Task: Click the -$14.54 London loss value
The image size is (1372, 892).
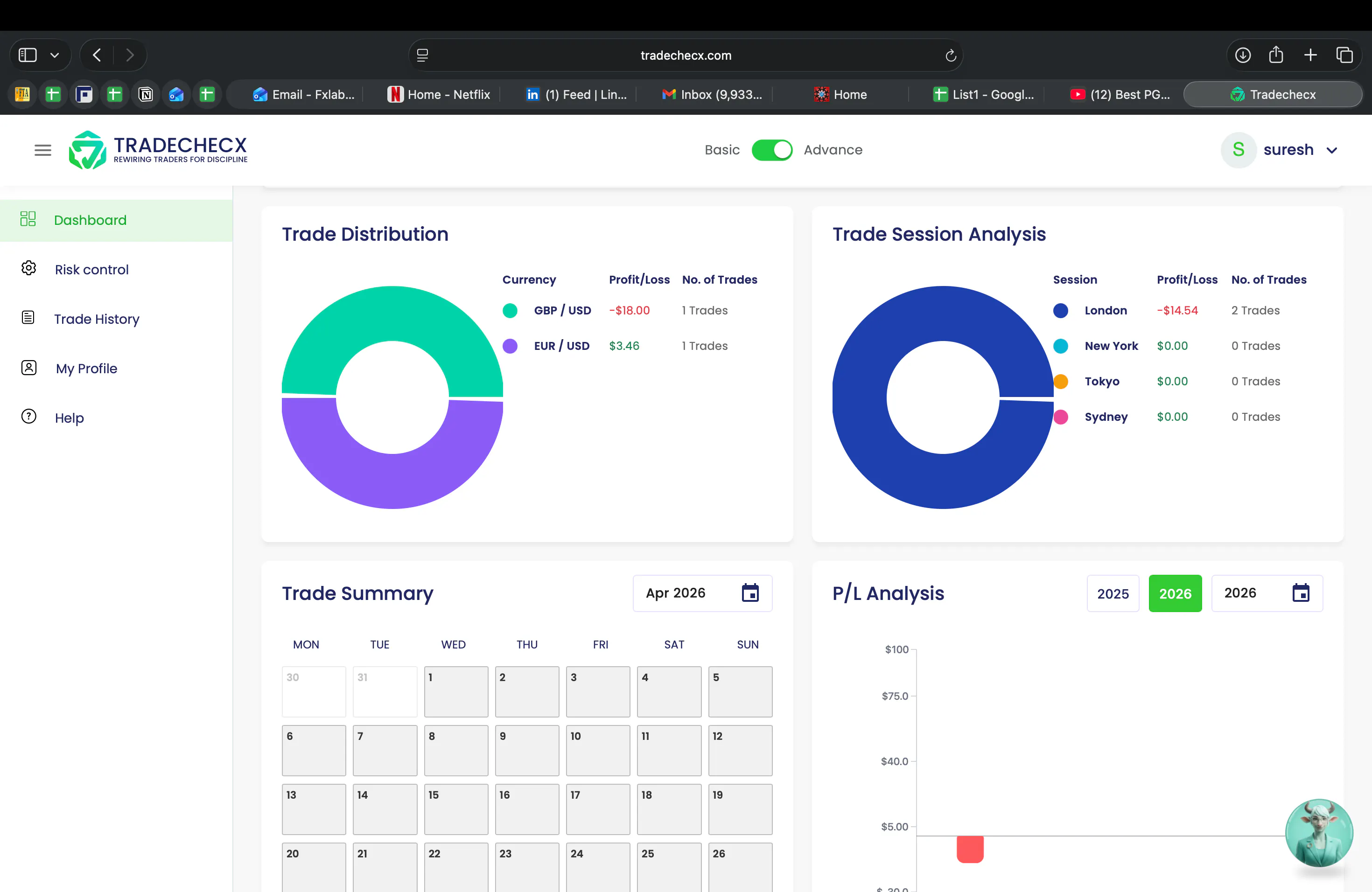Action: 1178,311
